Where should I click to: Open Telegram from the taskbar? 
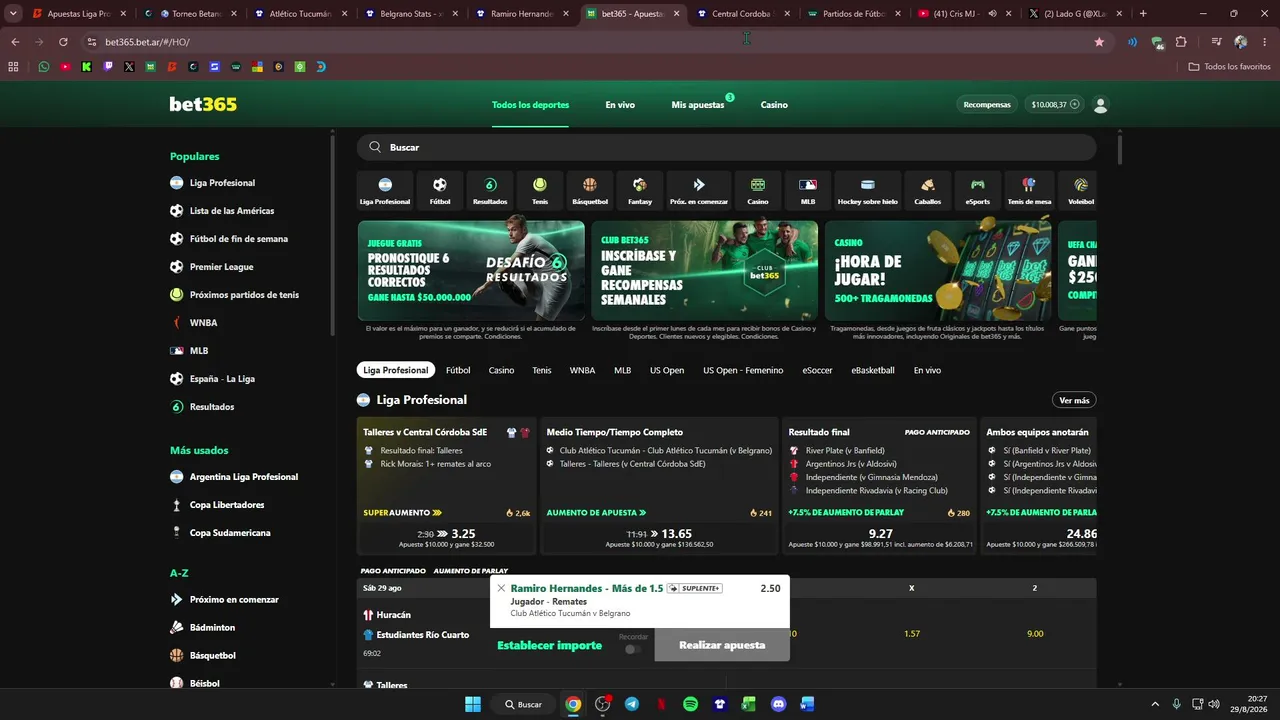(632, 704)
